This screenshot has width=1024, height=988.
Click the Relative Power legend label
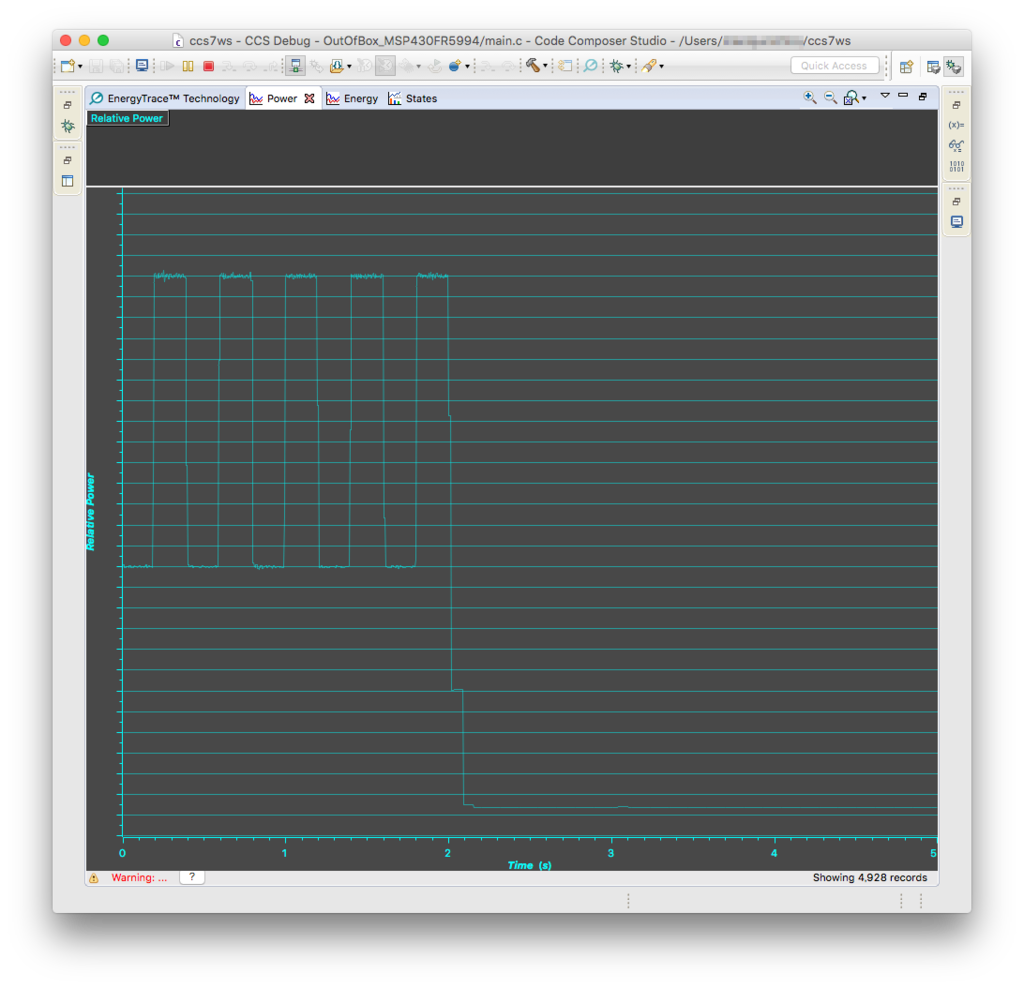coord(127,118)
